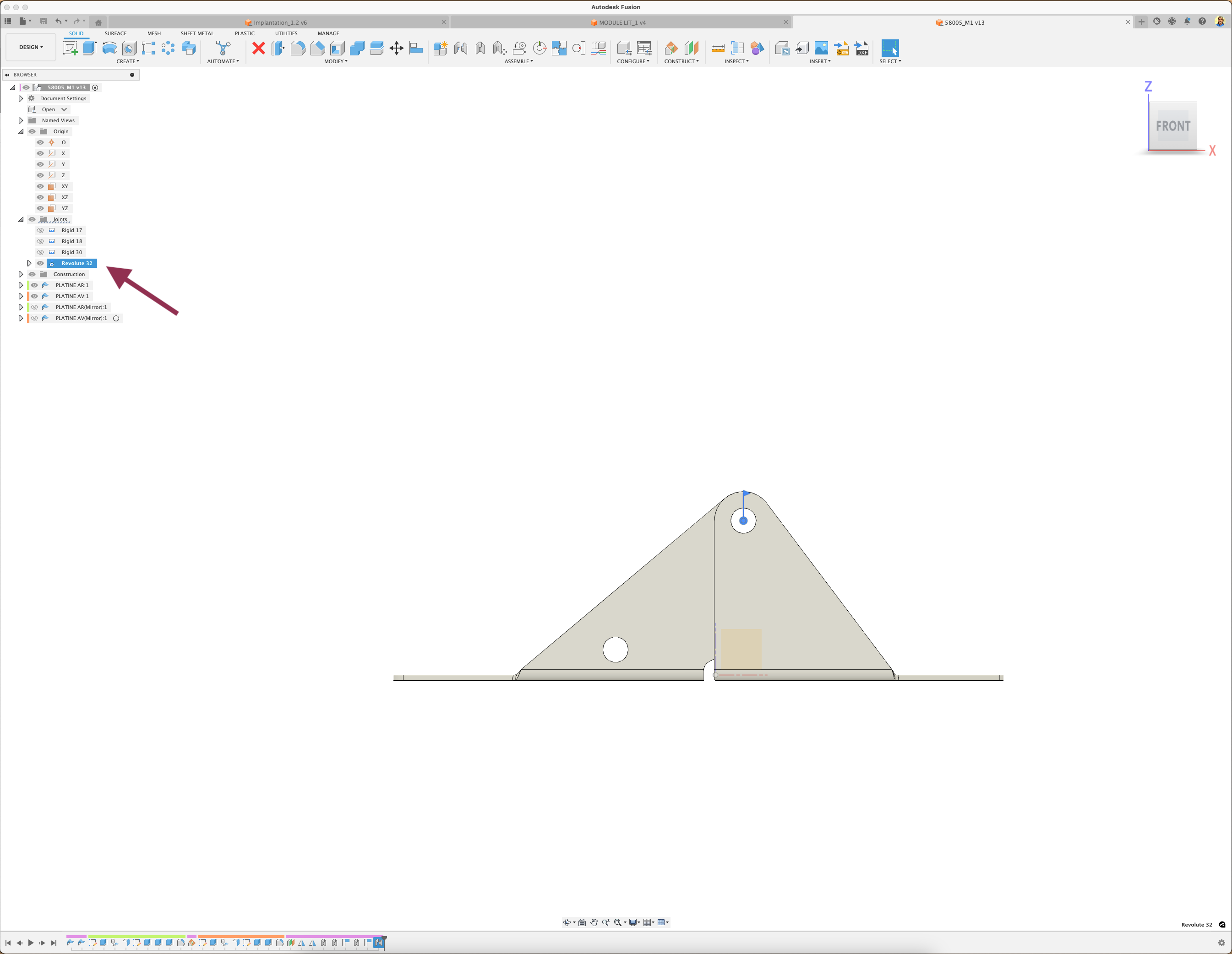Open the ASSEMBLE dropdown menu
1232x954 pixels.
[x=518, y=61]
